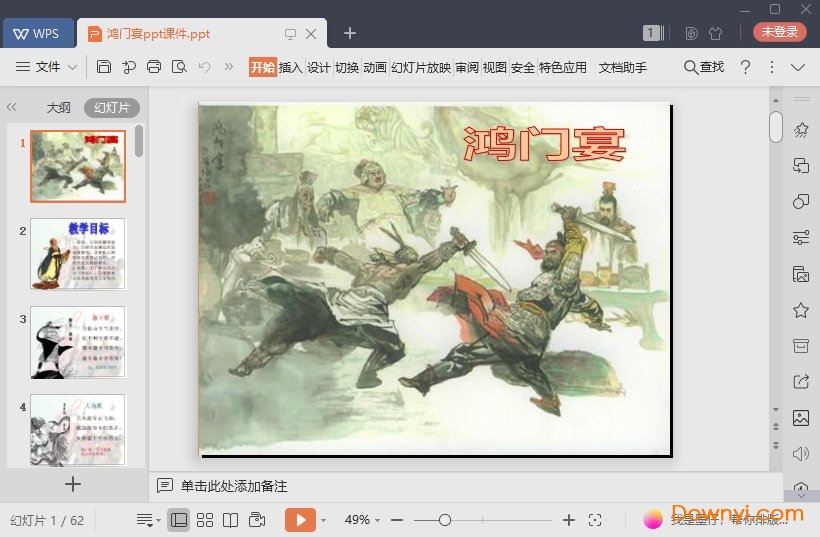Click 单击此处添加备注 notes field
Viewport: 820px width, 537px height.
(x=234, y=486)
